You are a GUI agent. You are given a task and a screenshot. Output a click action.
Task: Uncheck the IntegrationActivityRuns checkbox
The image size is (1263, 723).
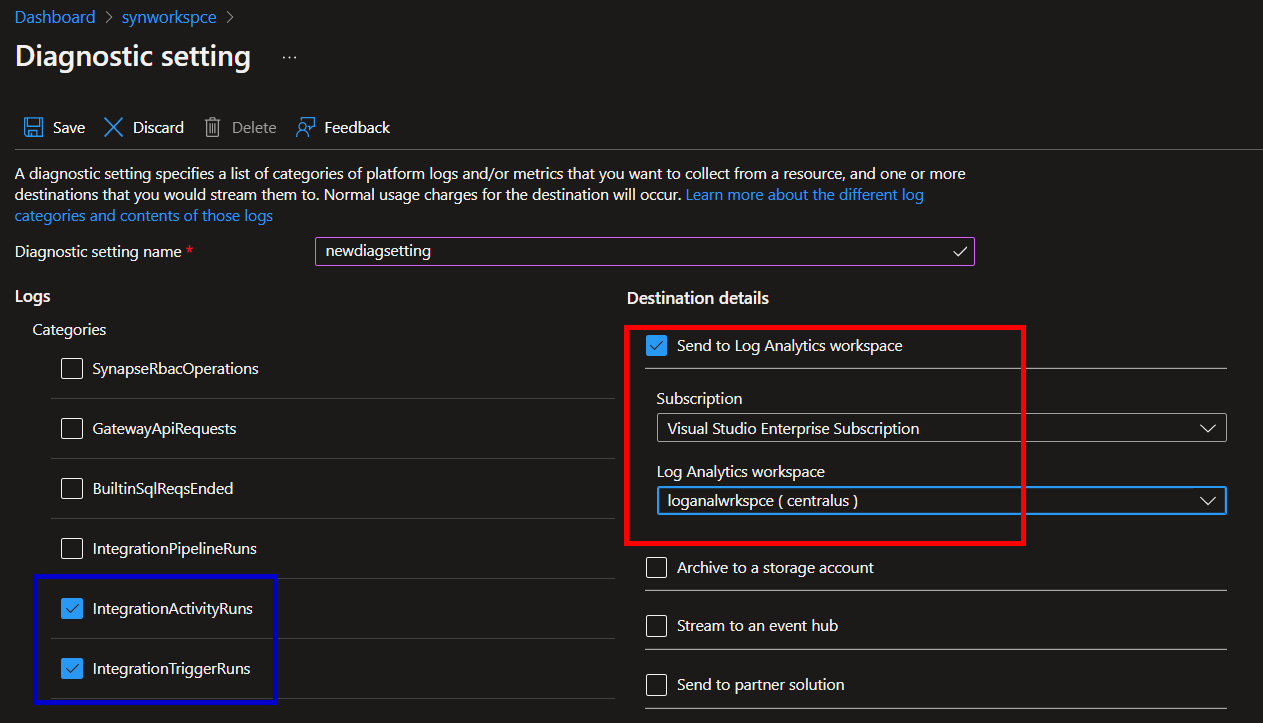(72, 609)
